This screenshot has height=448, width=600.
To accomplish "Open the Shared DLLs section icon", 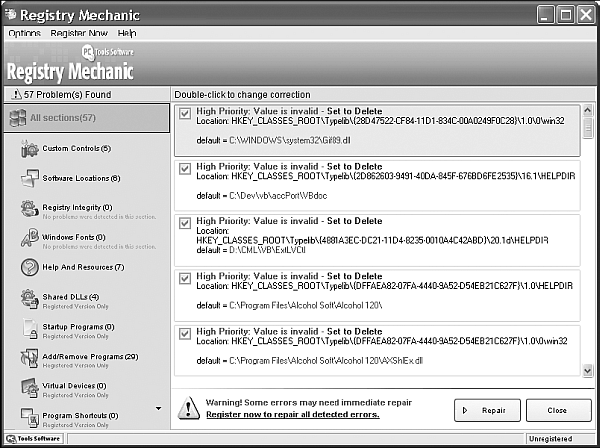I will click(x=27, y=298).
